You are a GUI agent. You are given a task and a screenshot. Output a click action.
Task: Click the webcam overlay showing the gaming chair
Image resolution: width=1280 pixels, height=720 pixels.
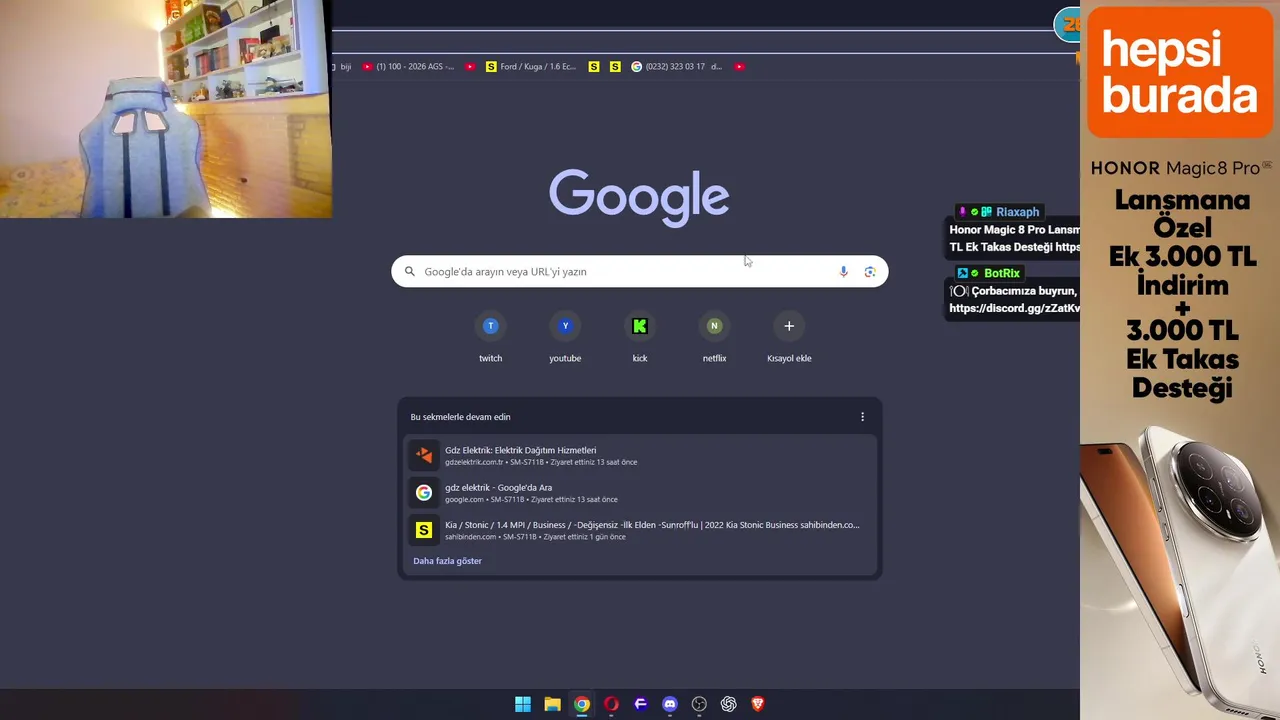pyautogui.click(x=165, y=108)
